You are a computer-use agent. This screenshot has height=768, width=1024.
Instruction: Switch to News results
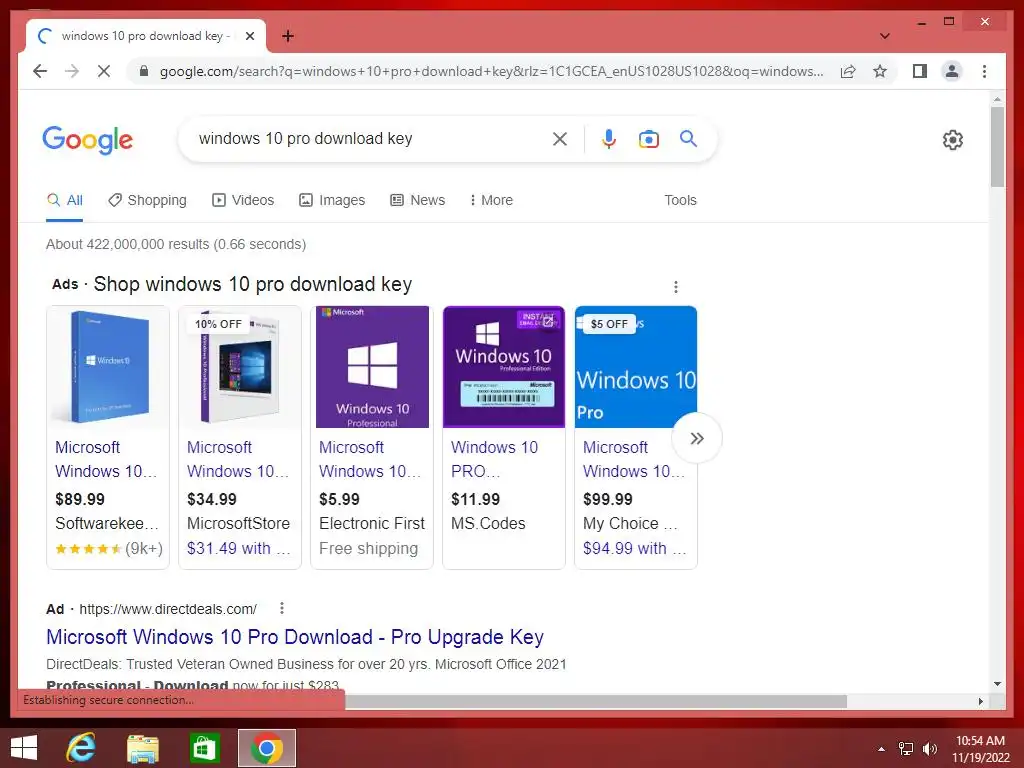(x=417, y=200)
